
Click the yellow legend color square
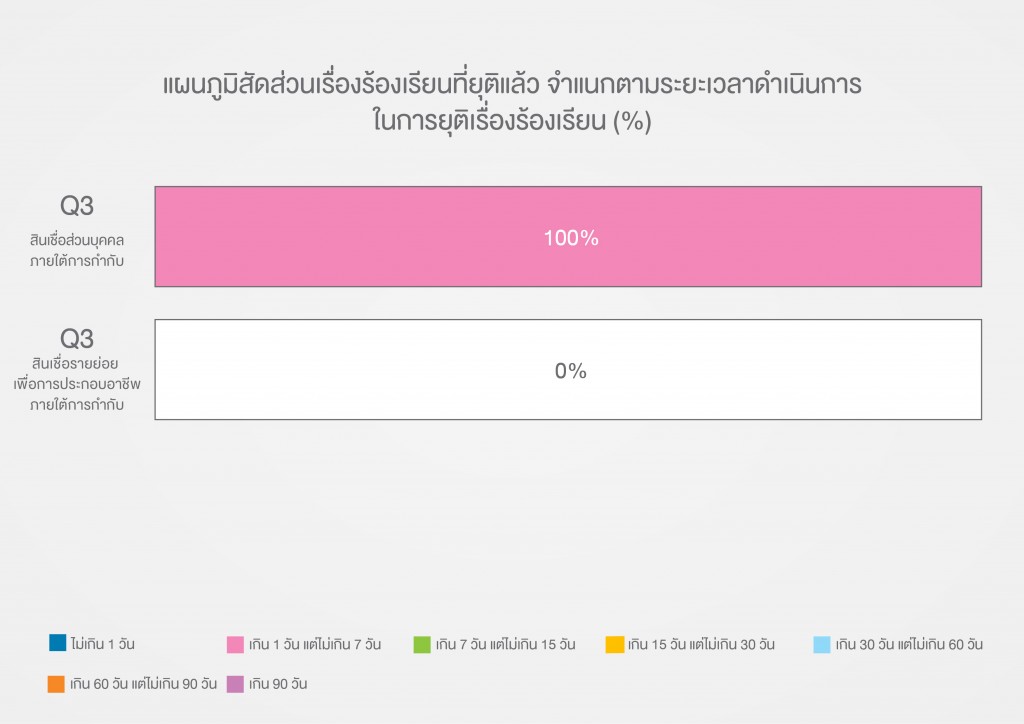pos(615,644)
